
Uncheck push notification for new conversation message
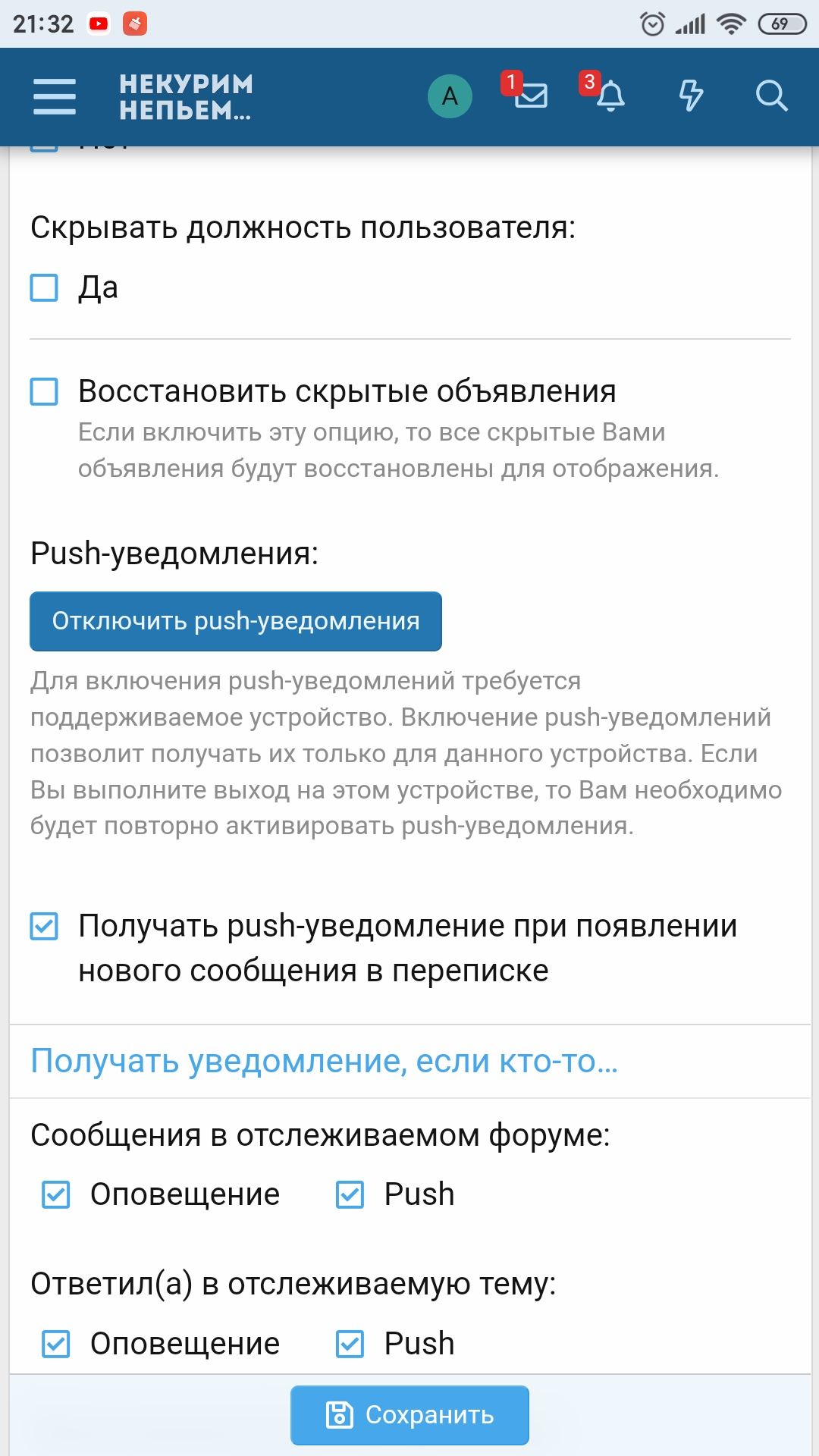44,926
